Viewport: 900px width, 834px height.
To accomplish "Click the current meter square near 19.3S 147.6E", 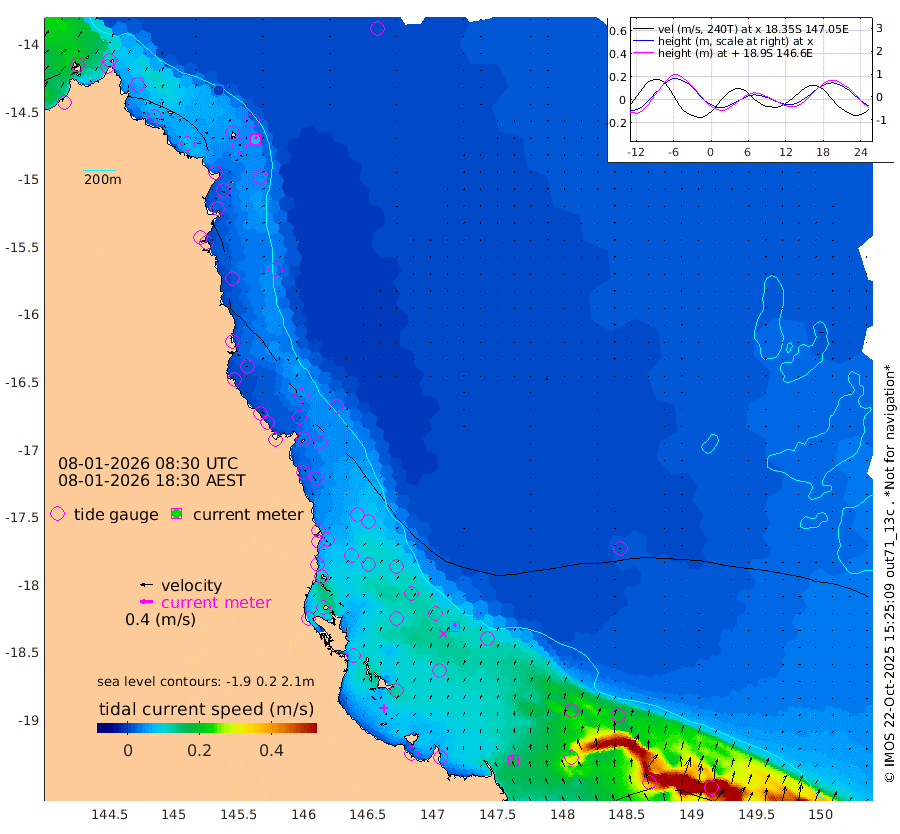I will [514, 761].
